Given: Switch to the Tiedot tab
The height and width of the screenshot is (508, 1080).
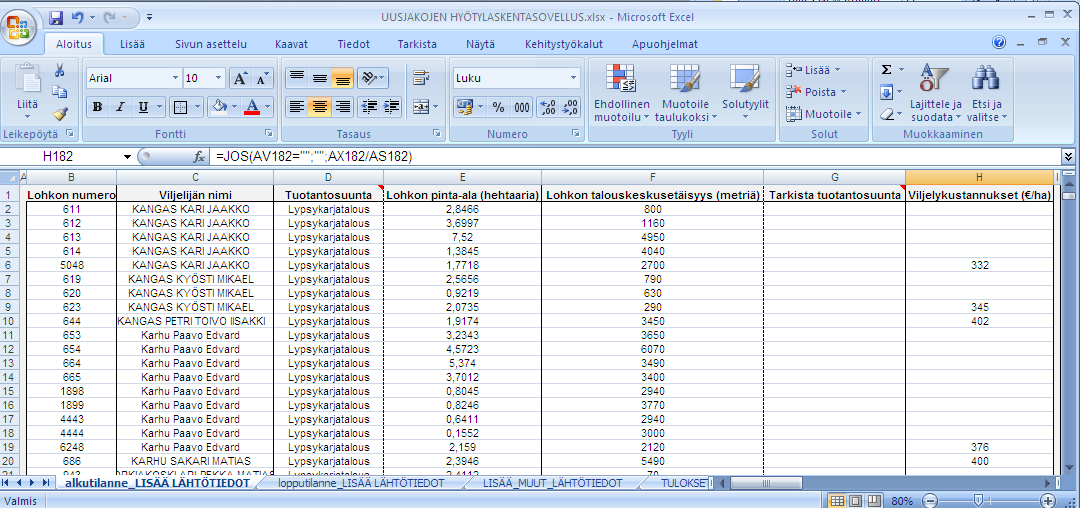Looking at the screenshot, I should click(x=353, y=44).
